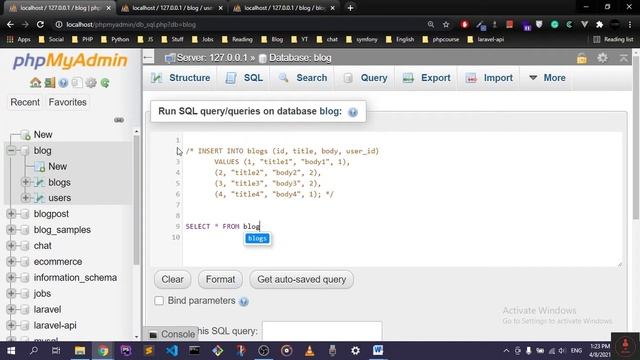Open Sublime Text from taskbar
Screen dimensions: 640x360
tap(149, 351)
